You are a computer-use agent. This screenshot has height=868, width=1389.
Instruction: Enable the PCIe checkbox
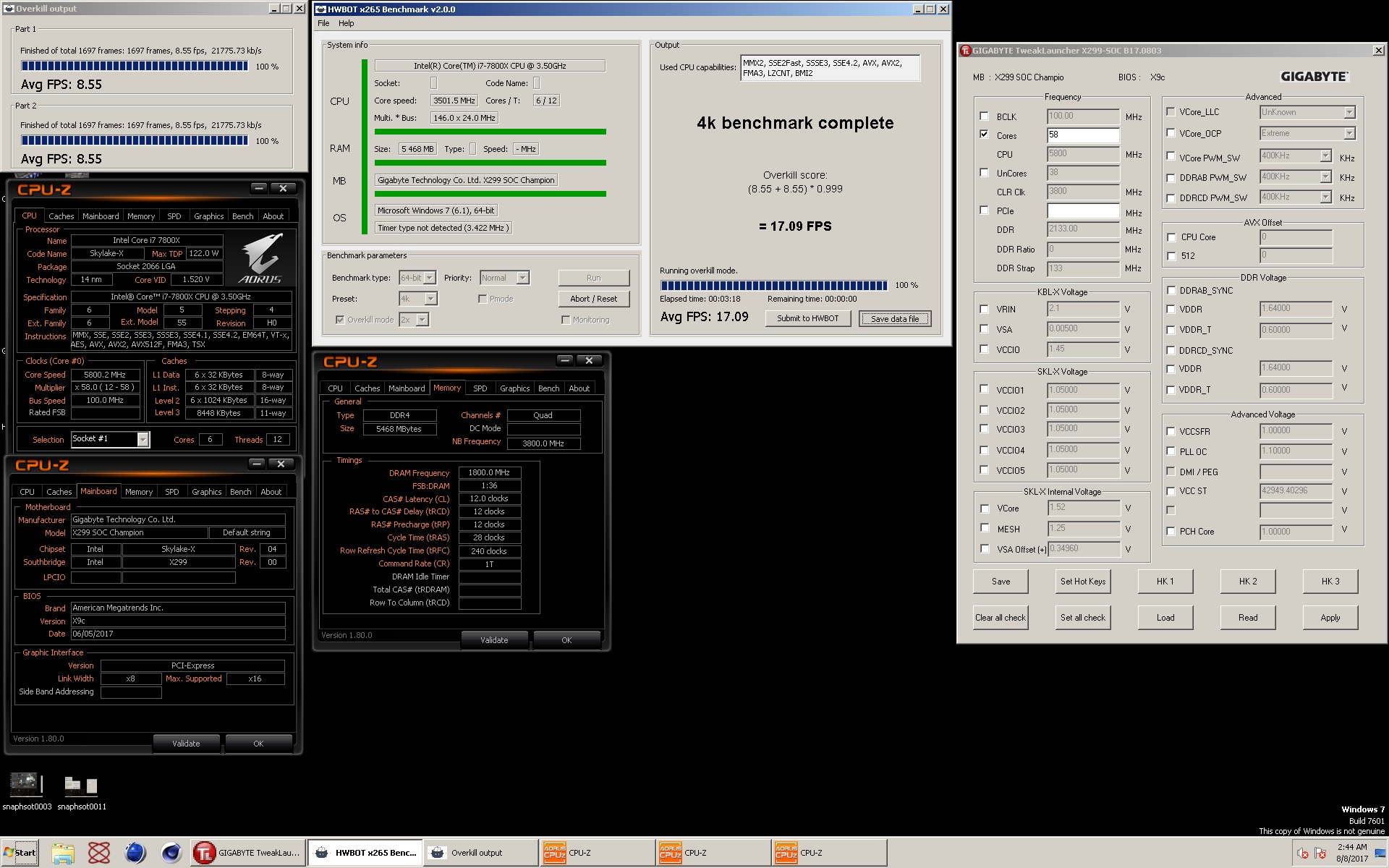984,210
